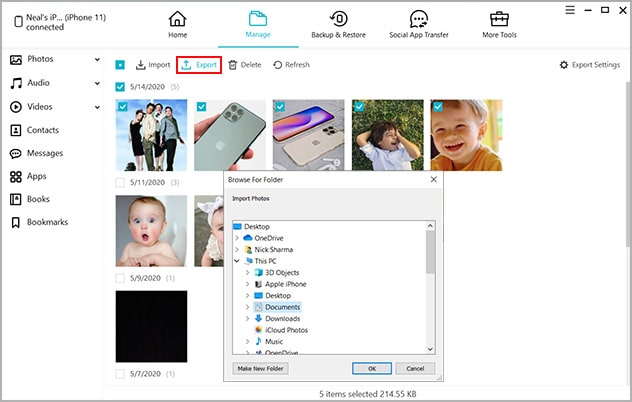This screenshot has height=402, width=632.
Task: Open Messages in the sidebar
Action: point(45,154)
